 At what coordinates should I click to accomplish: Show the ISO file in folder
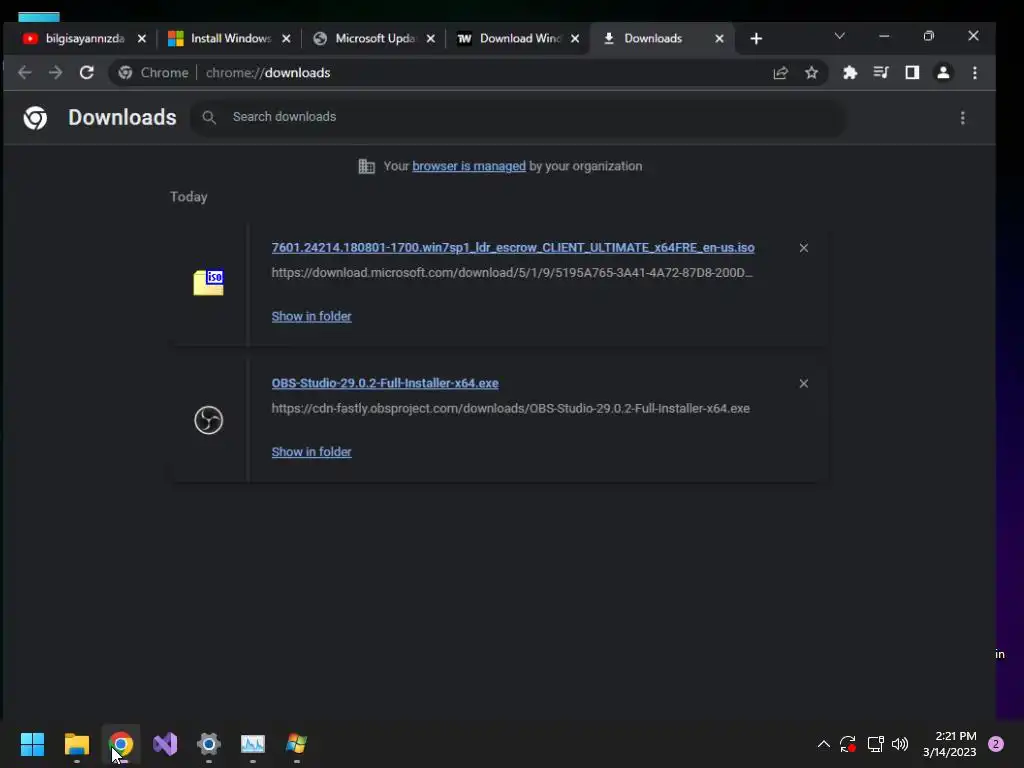(312, 316)
